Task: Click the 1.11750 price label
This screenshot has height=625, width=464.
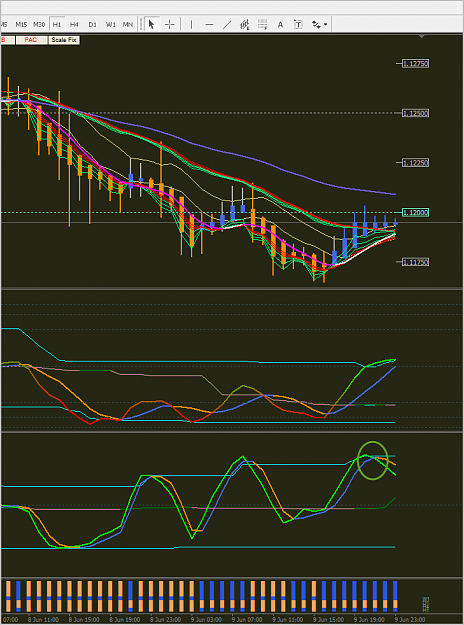Action: pyautogui.click(x=415, y=262)
